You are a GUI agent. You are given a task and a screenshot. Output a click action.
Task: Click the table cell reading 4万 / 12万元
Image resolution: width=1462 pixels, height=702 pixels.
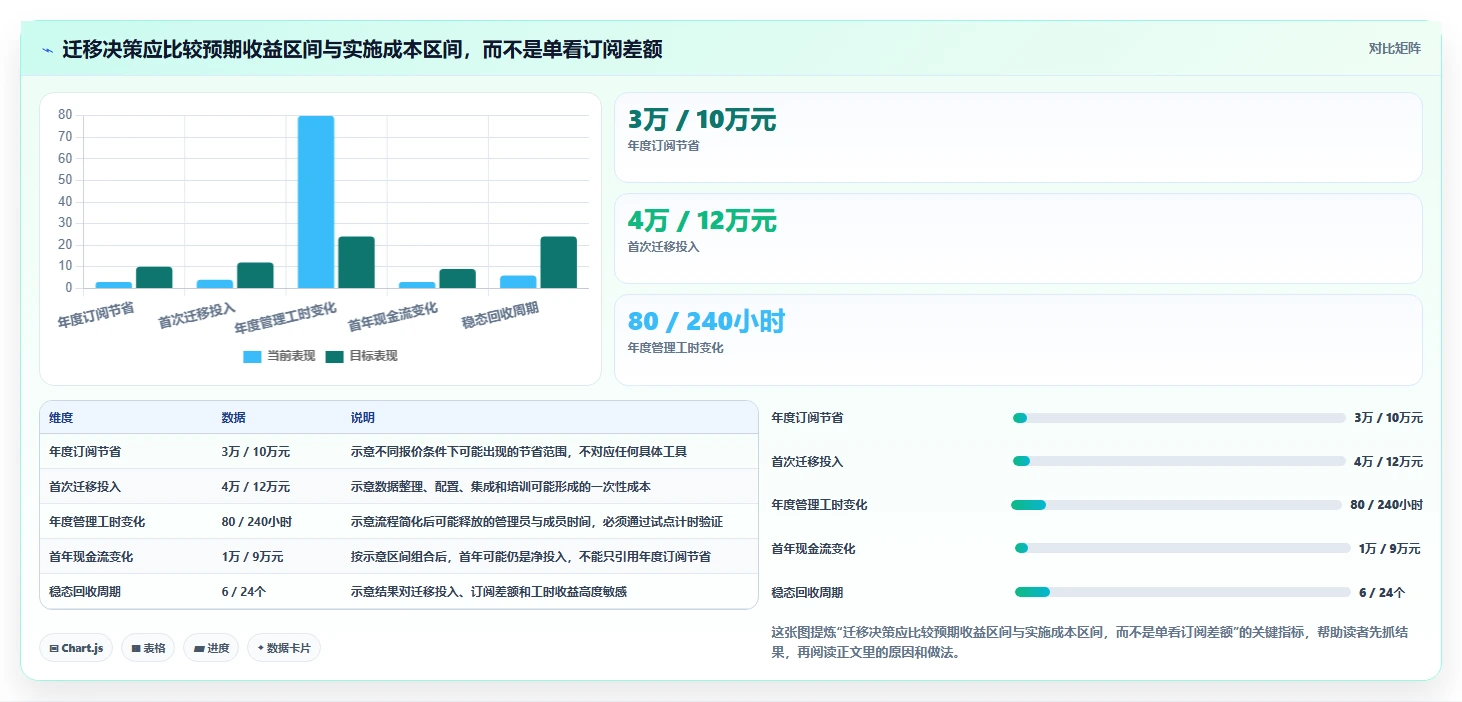pyautogui.click(x=256, y=487)
